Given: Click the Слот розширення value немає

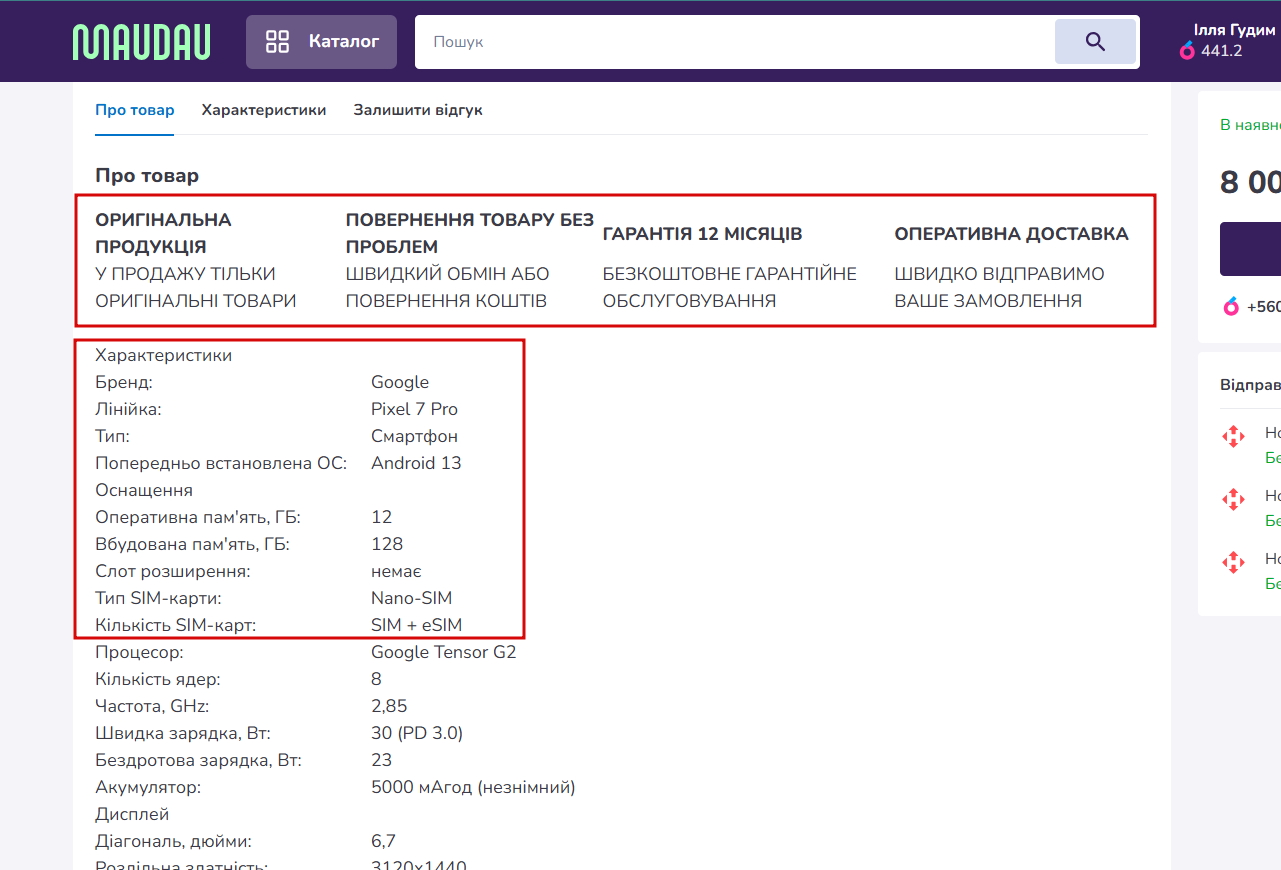Looking at the screenshot, I should click(x=396, y=571).
